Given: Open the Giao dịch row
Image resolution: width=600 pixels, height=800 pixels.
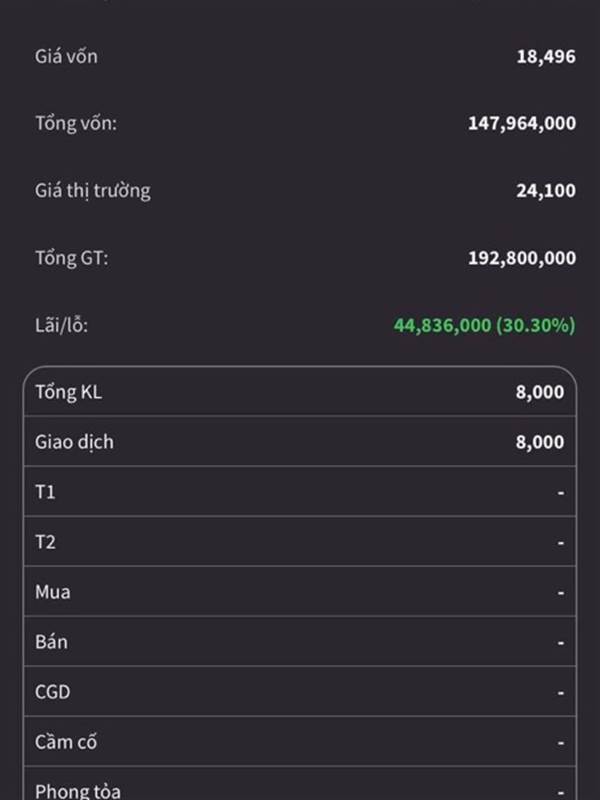Looking at the screenshot, I should click(300, 441).
